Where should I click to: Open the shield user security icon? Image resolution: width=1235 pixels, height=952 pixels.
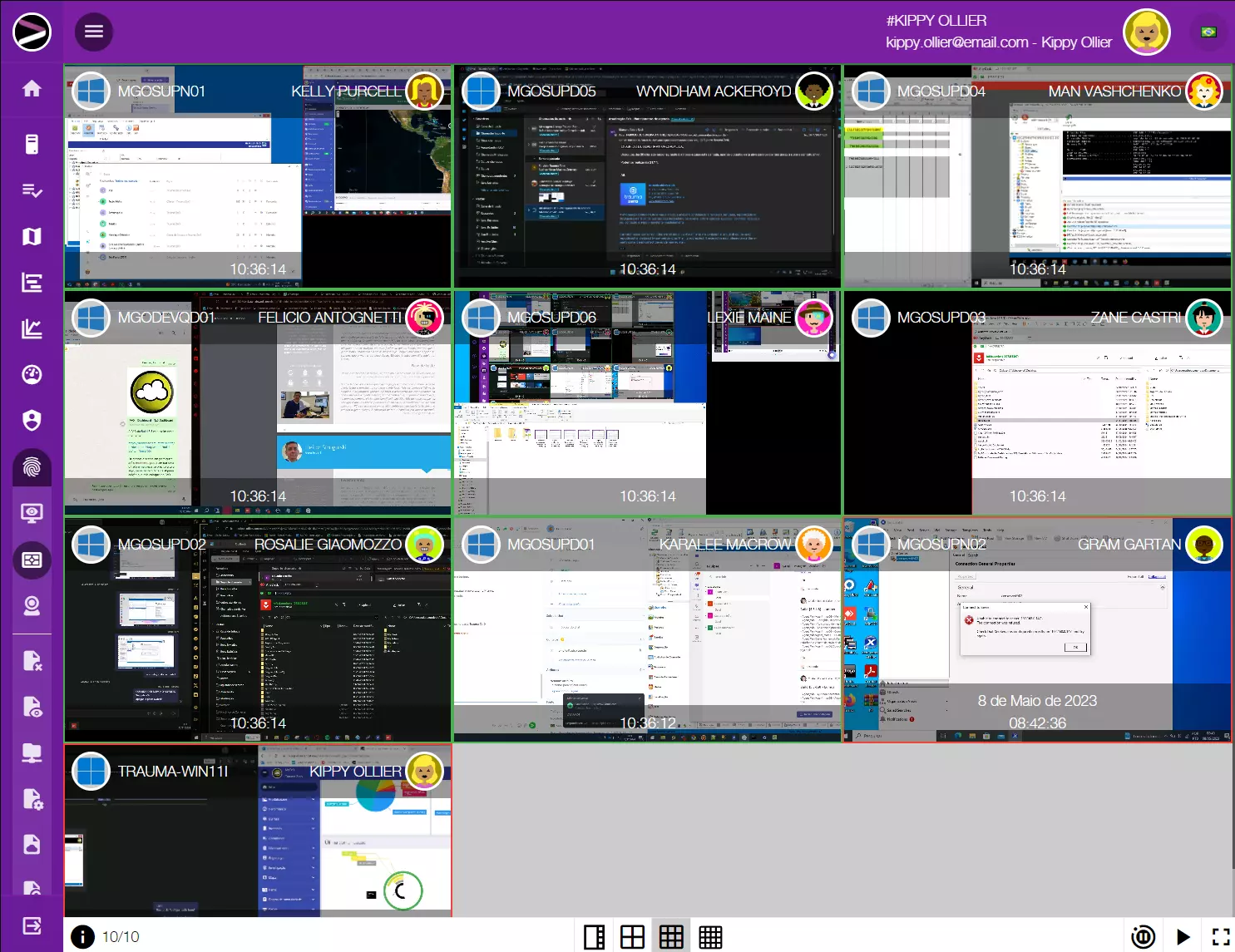[32, 421]
